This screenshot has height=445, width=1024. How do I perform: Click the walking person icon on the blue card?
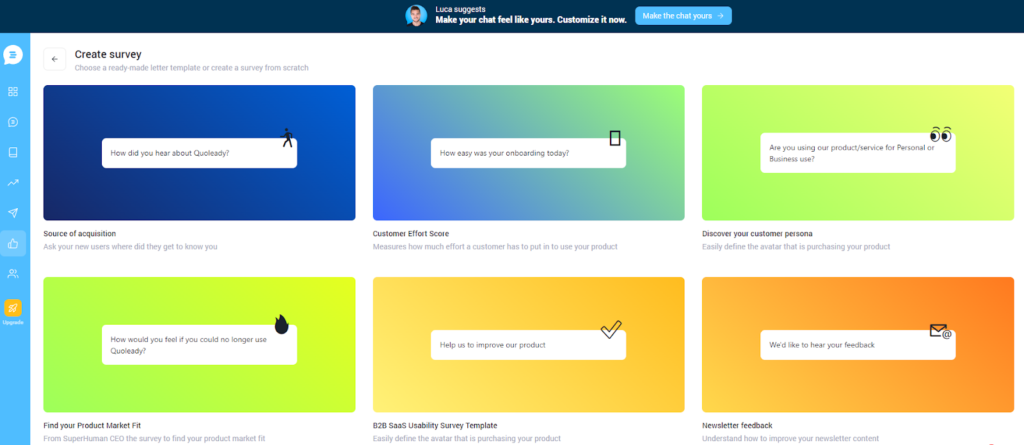tap(287, 137)
